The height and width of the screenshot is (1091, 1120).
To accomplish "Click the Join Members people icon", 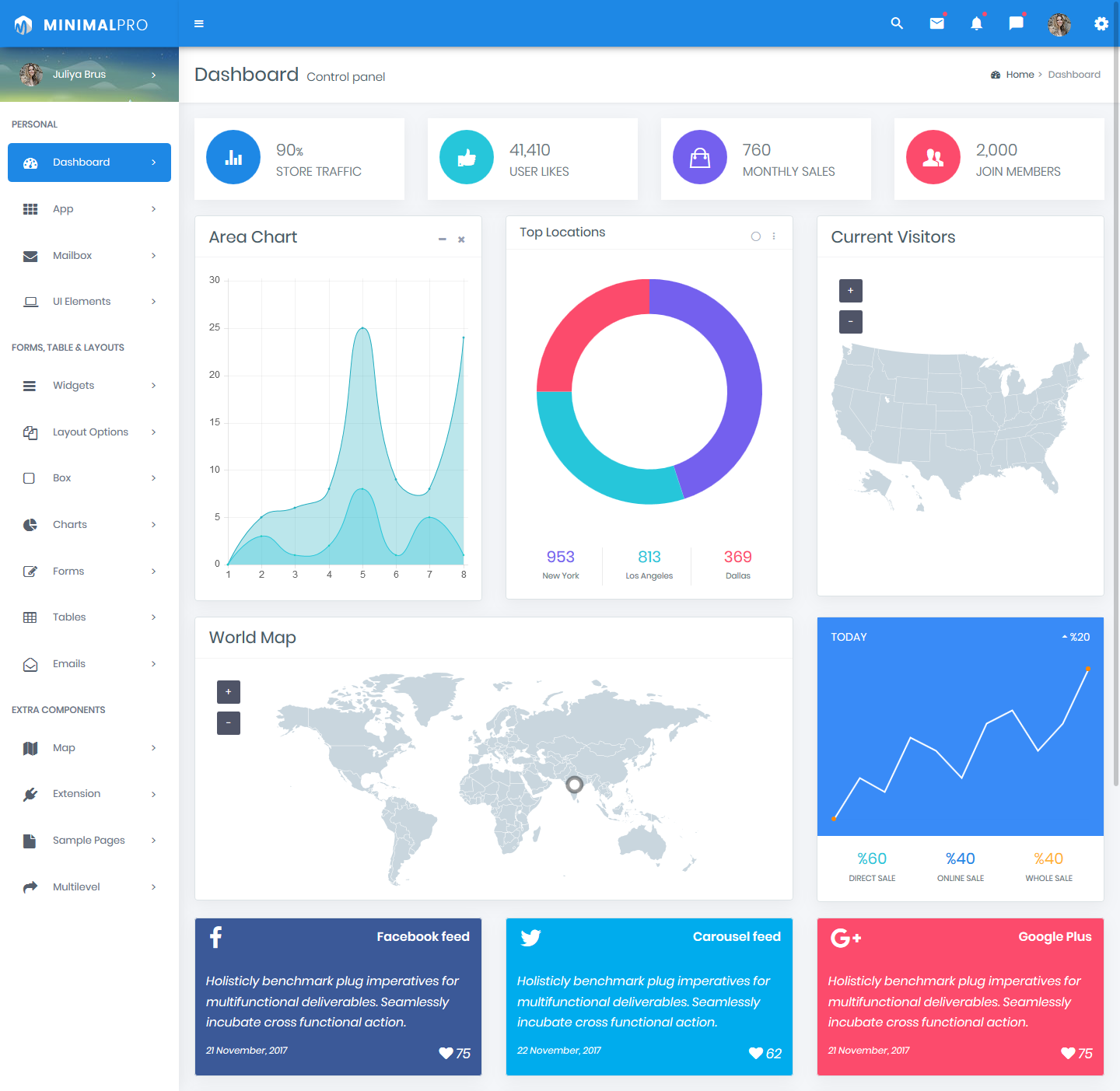I will pyautogui.click(x=933, y=157).
